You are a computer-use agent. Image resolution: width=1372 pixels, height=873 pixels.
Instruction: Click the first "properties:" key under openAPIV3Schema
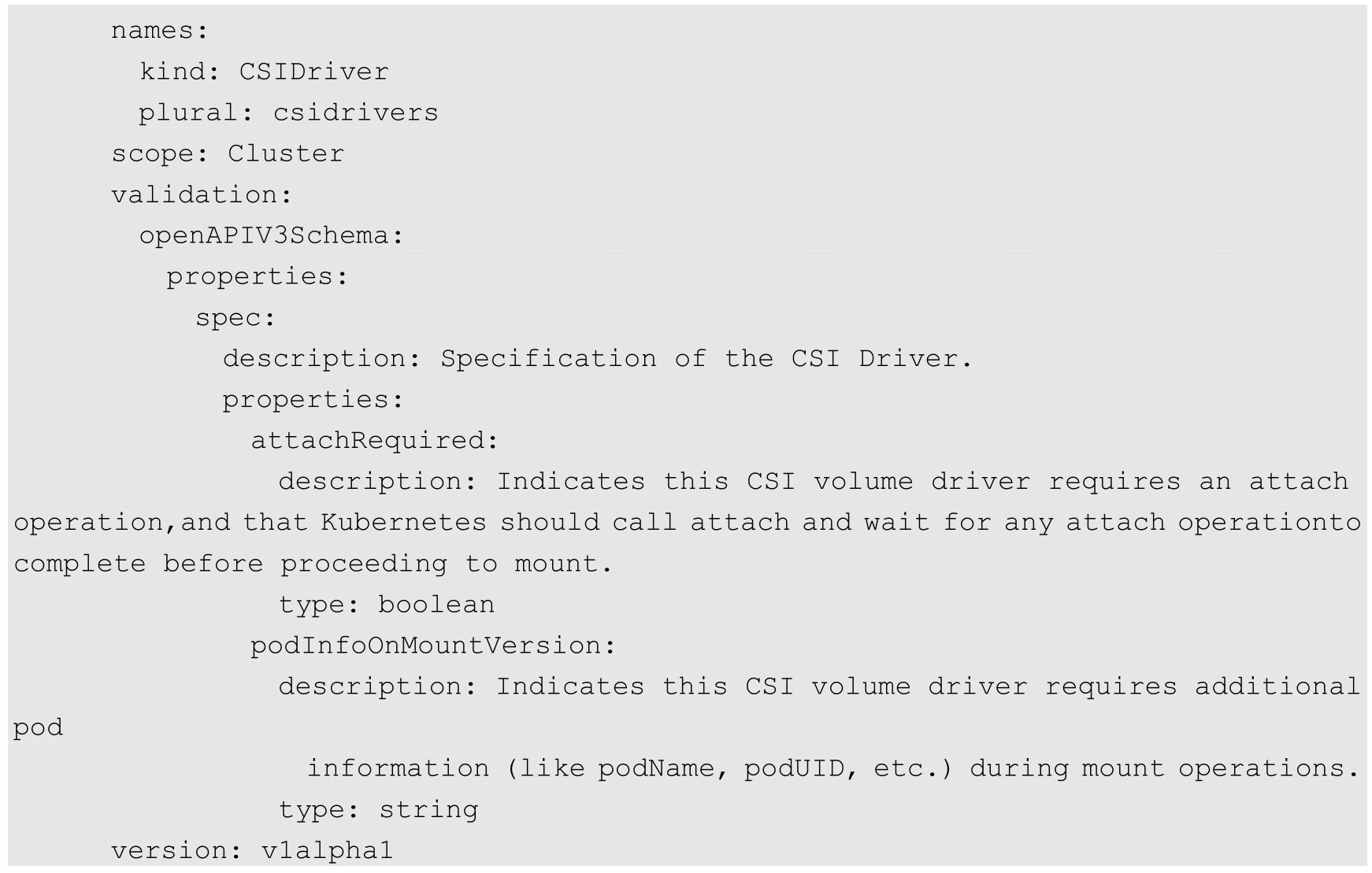257,276
